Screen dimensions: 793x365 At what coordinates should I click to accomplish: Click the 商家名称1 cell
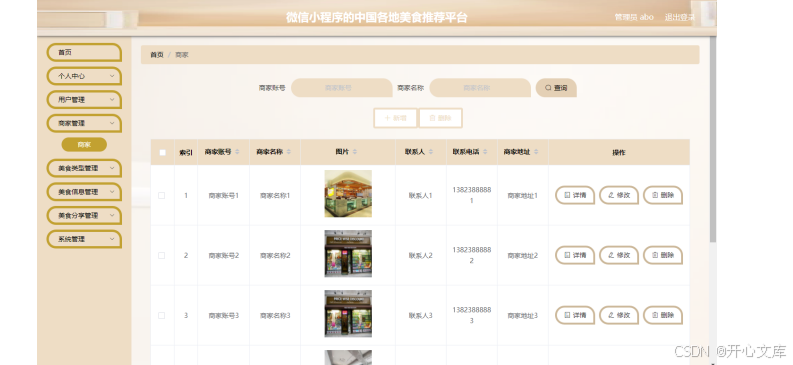coord(275,196)
